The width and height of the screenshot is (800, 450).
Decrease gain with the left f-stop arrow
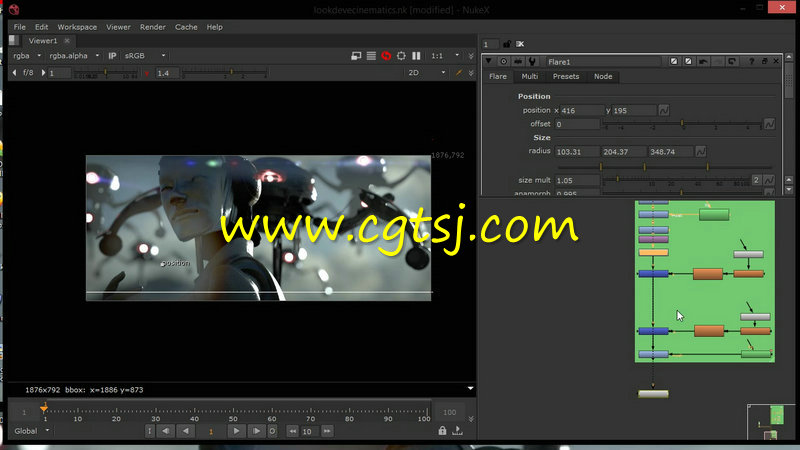point(14,72)
